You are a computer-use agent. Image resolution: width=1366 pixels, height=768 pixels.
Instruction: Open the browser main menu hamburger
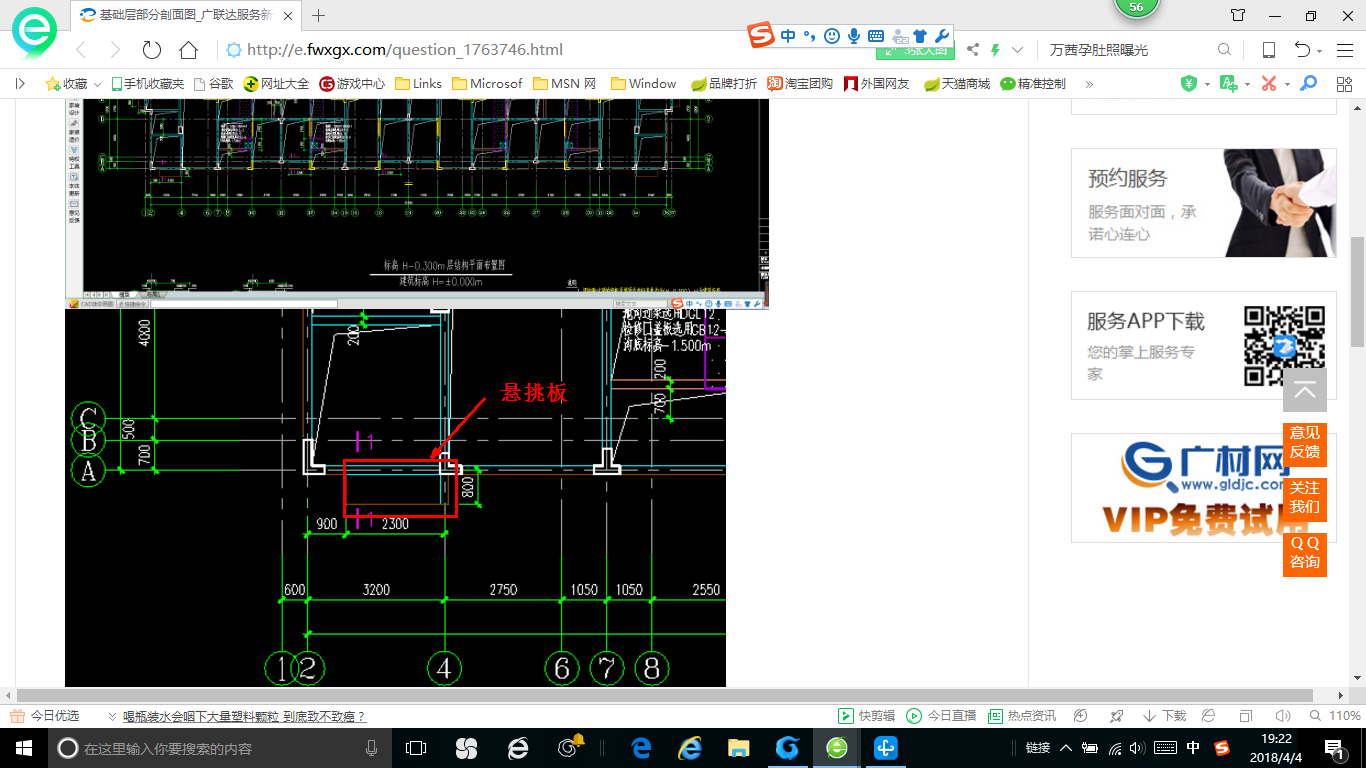(1344, 50)
